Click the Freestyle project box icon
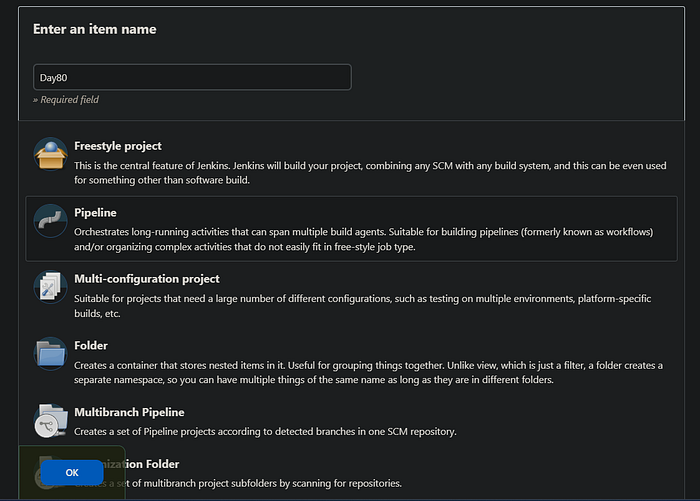 point(50,154)
